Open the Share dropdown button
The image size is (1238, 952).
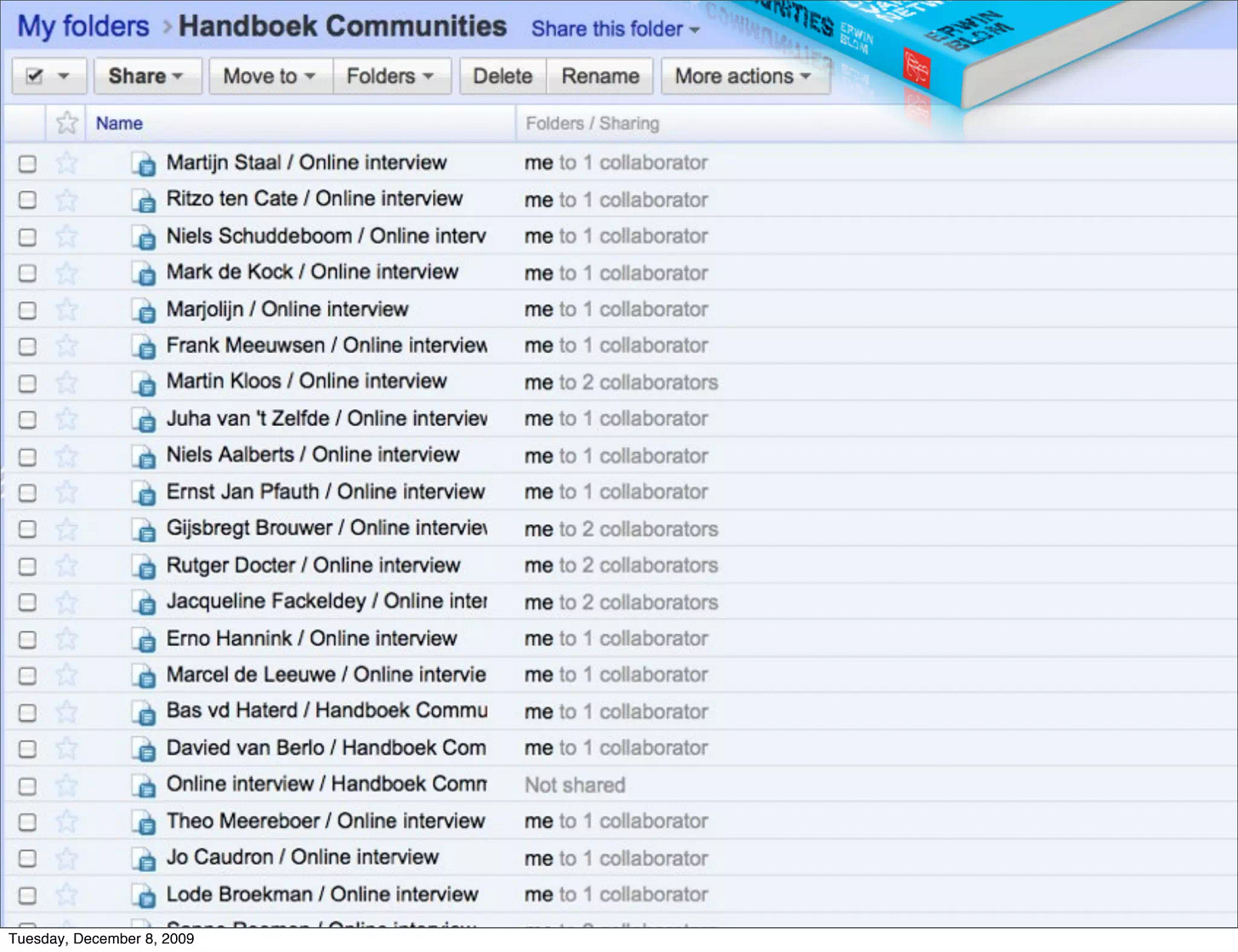147,76
